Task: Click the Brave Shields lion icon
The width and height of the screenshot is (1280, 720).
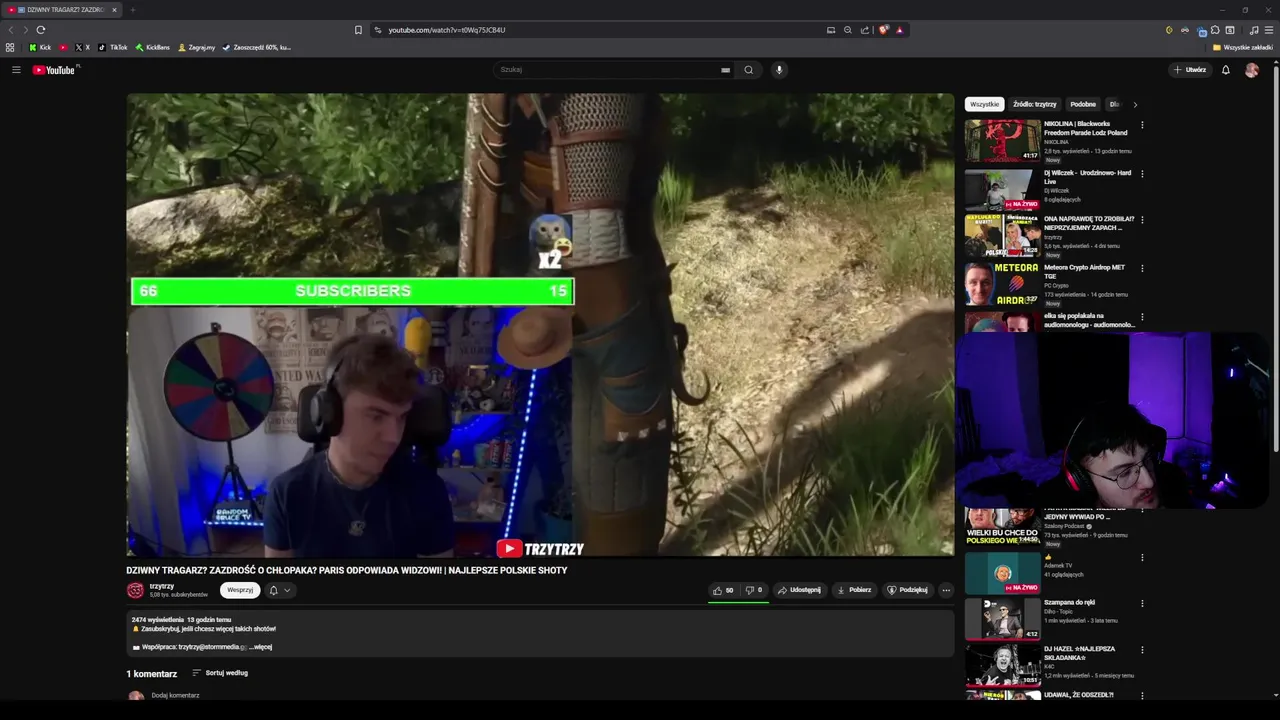Action: [883, 30]
